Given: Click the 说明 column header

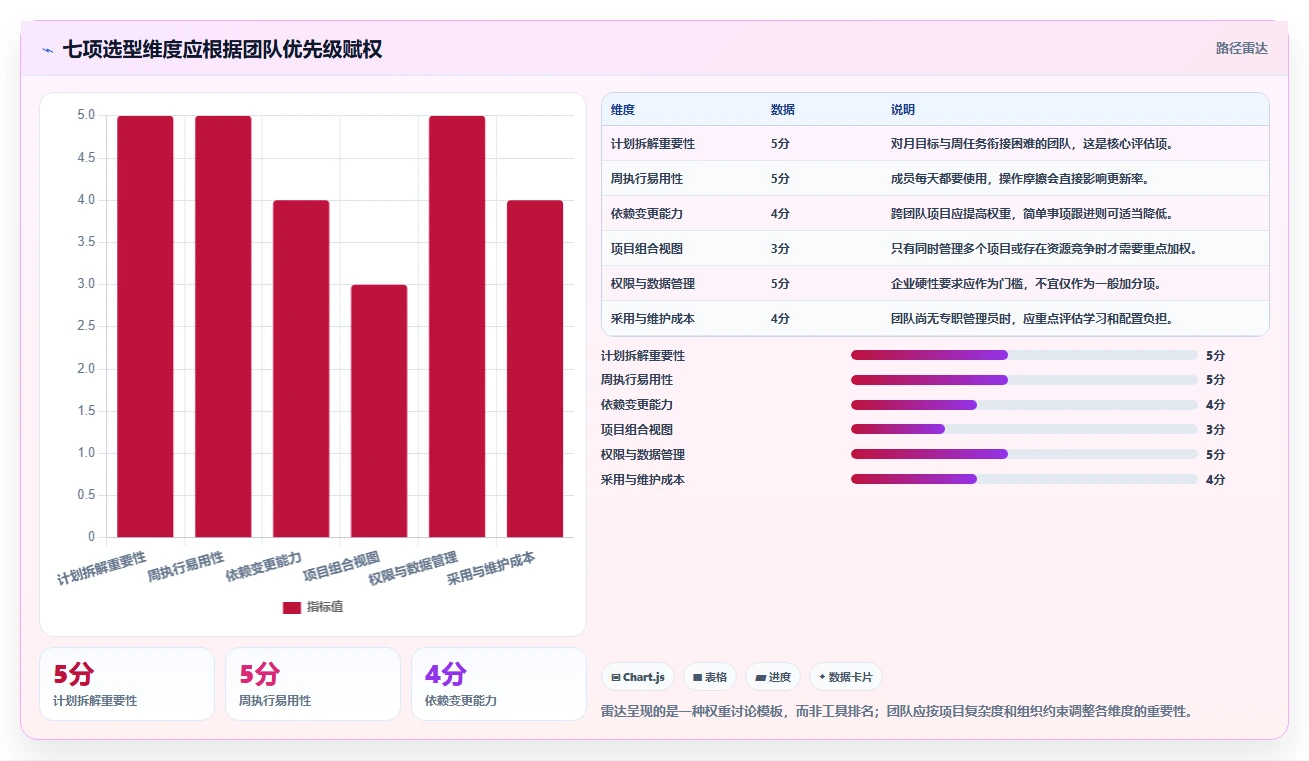Looking at the screenshot, I should click(903, 110).
